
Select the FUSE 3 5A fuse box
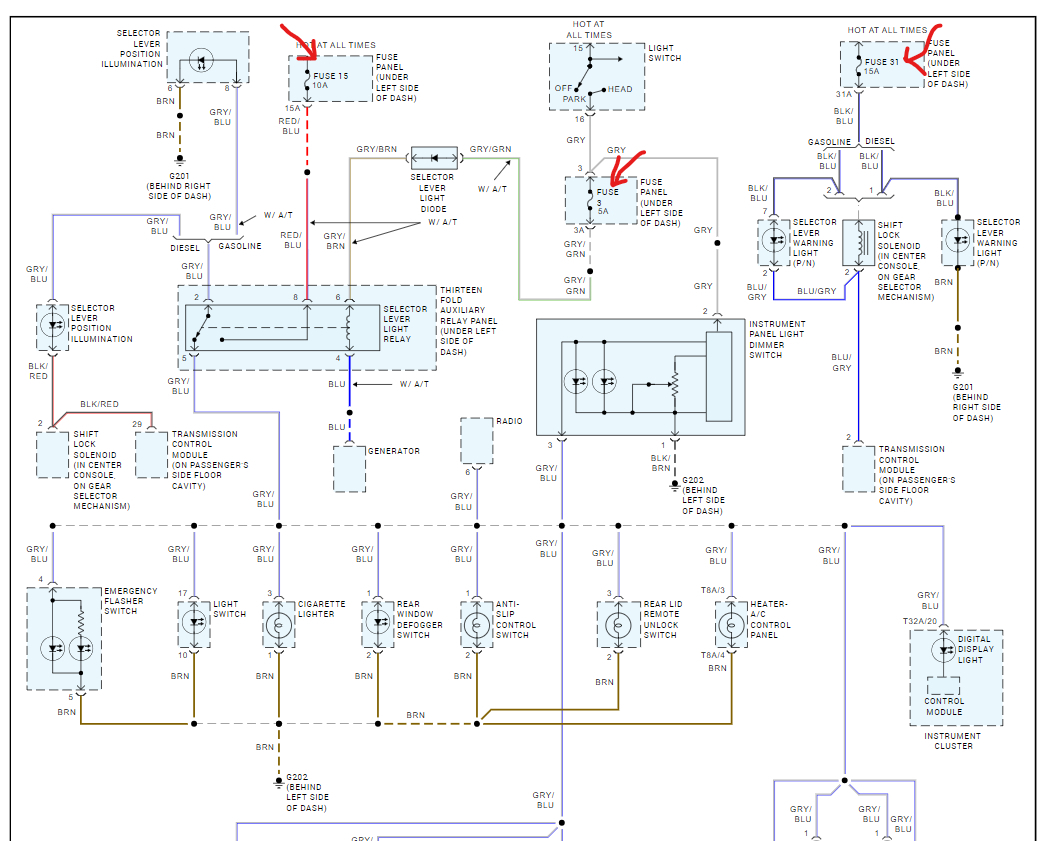[x=601, y=200]
